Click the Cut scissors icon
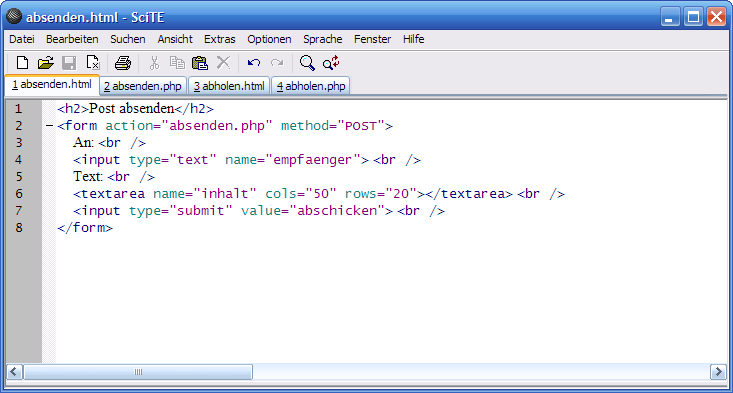This screenshot has width=733, height=393. tap(154, 63)
